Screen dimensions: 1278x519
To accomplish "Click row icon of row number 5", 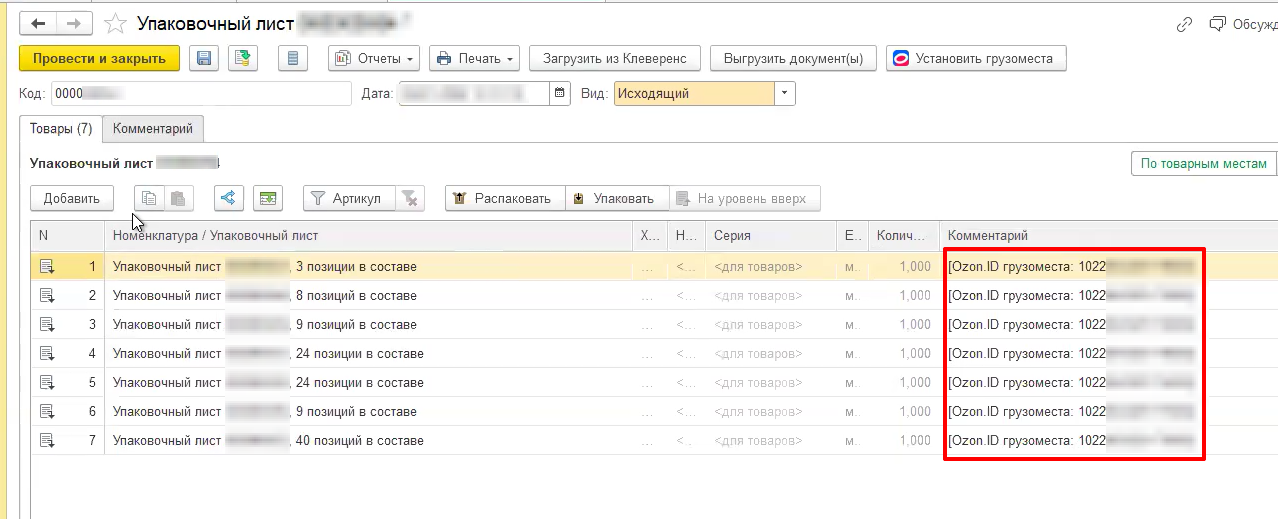I will (x=46, y=383).
